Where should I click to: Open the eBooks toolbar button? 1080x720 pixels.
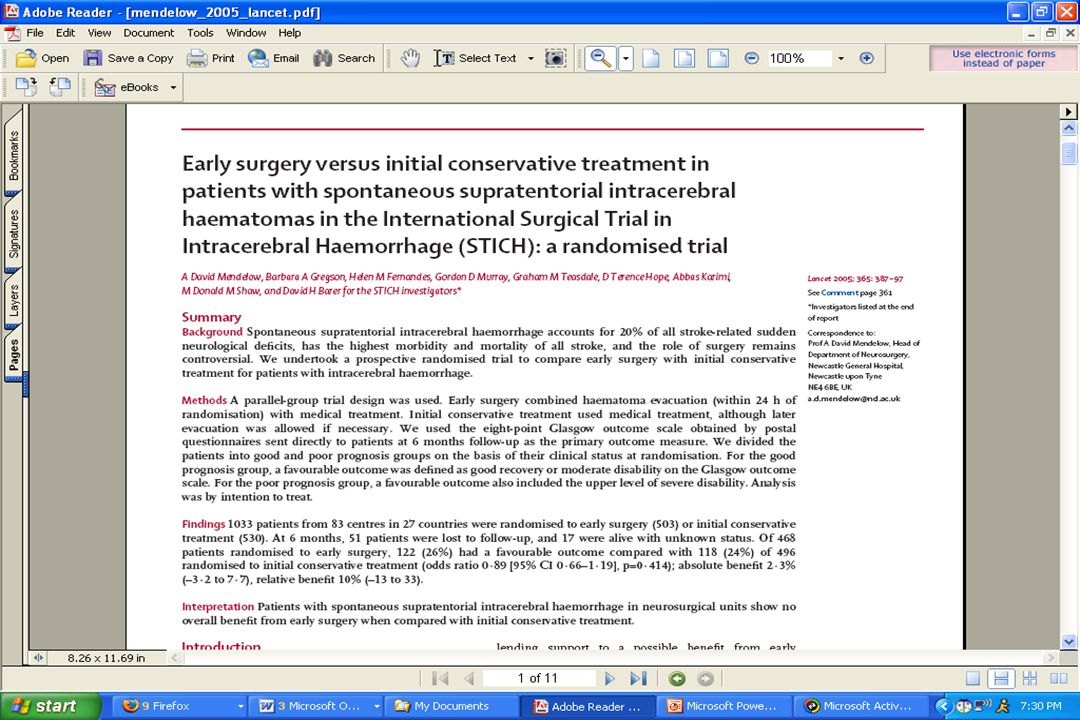[127, 88]
